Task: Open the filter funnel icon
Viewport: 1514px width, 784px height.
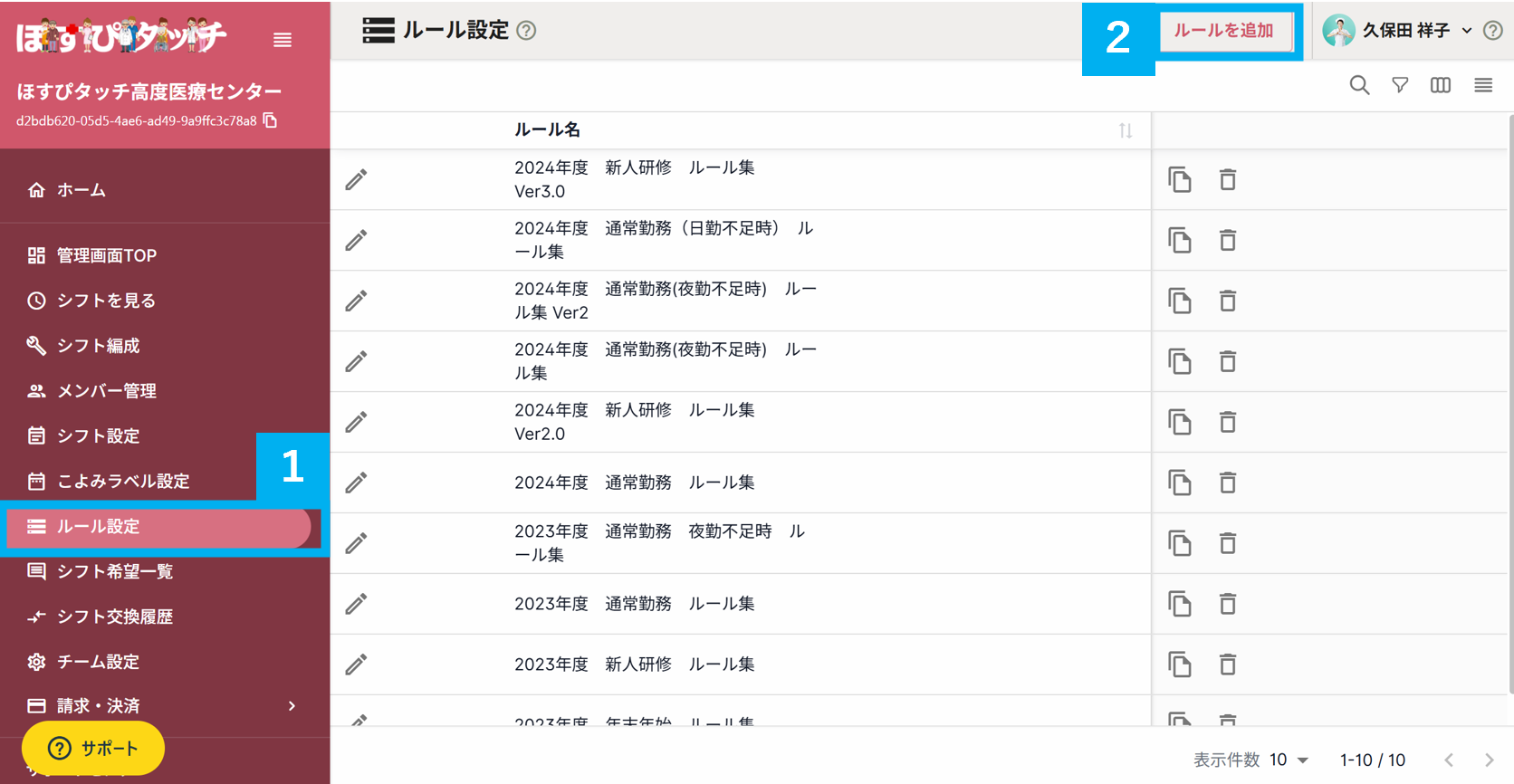Action: (x=1400, y=85)
